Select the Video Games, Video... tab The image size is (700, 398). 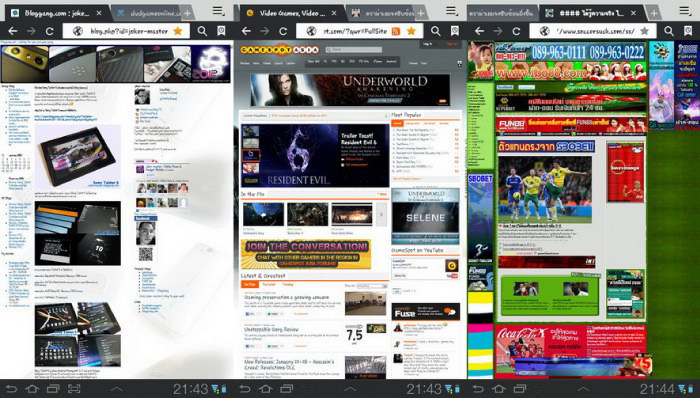(x=292, y=13)
